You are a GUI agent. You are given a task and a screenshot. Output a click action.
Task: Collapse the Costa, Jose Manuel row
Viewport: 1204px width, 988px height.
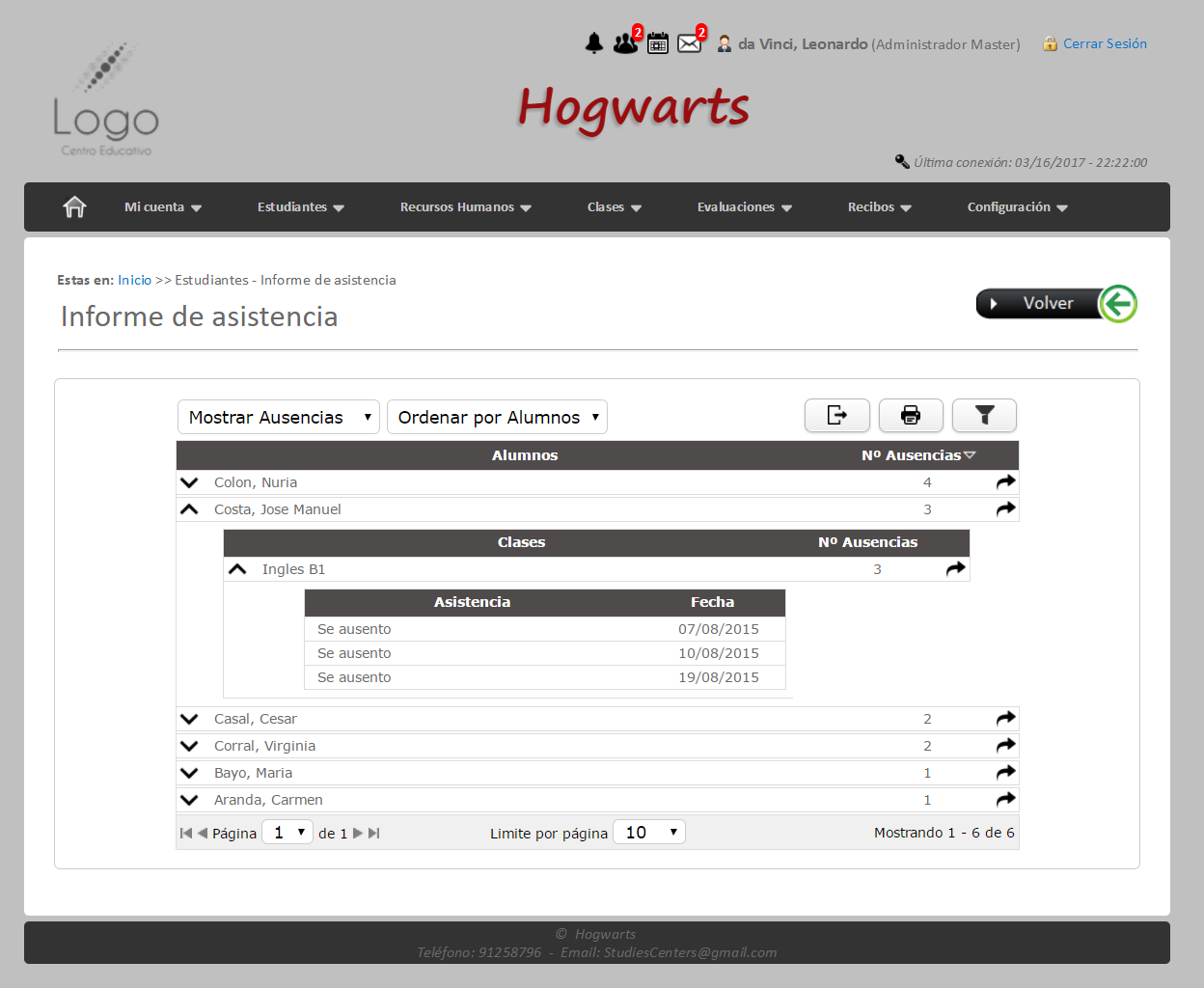190,509
